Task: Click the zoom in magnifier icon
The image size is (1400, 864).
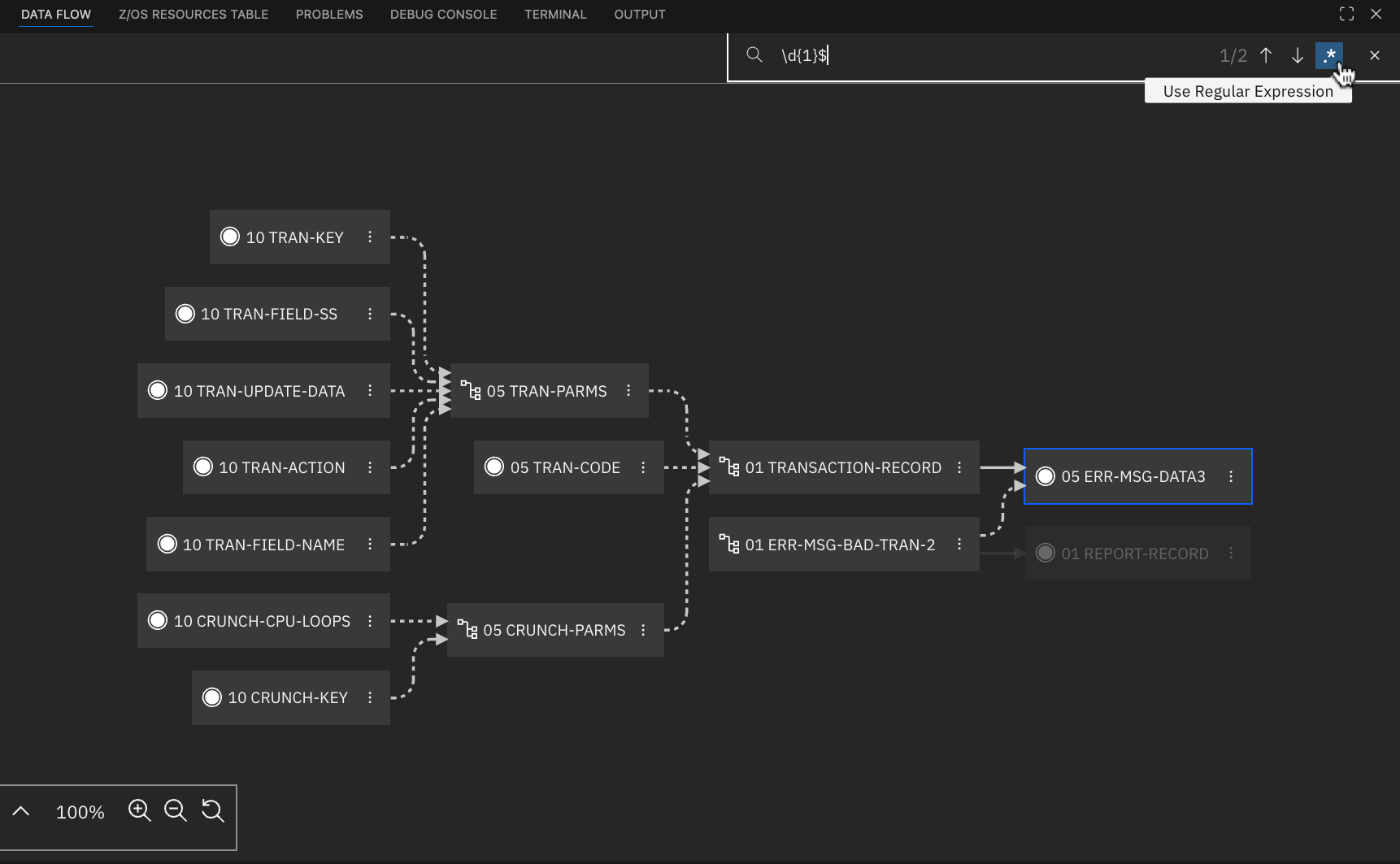Action: (139, 810)
